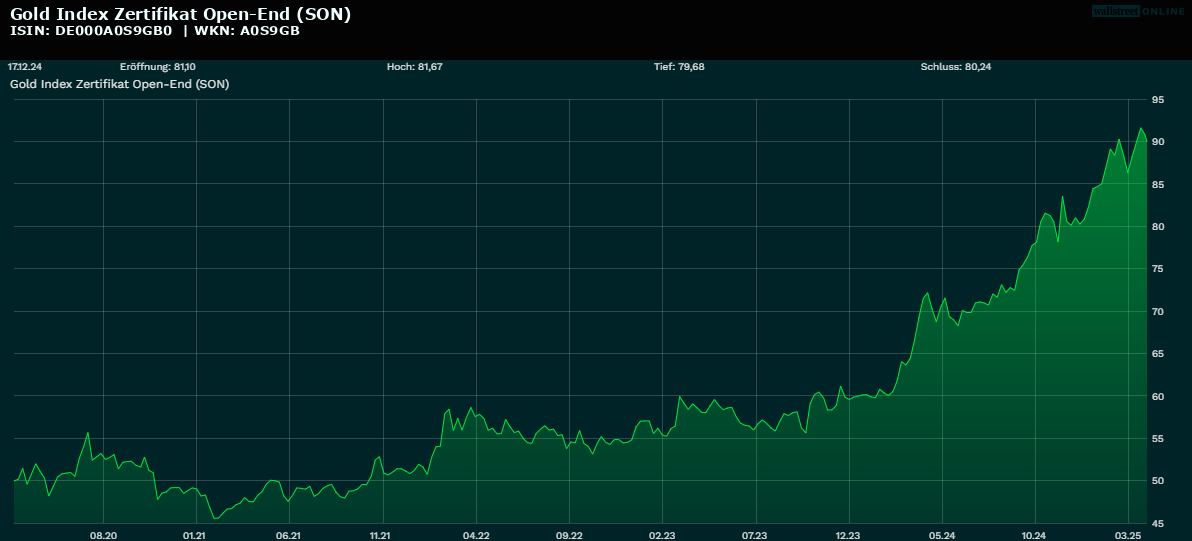
Task: Click the y-axis label 45
Action: (1158, 524)
